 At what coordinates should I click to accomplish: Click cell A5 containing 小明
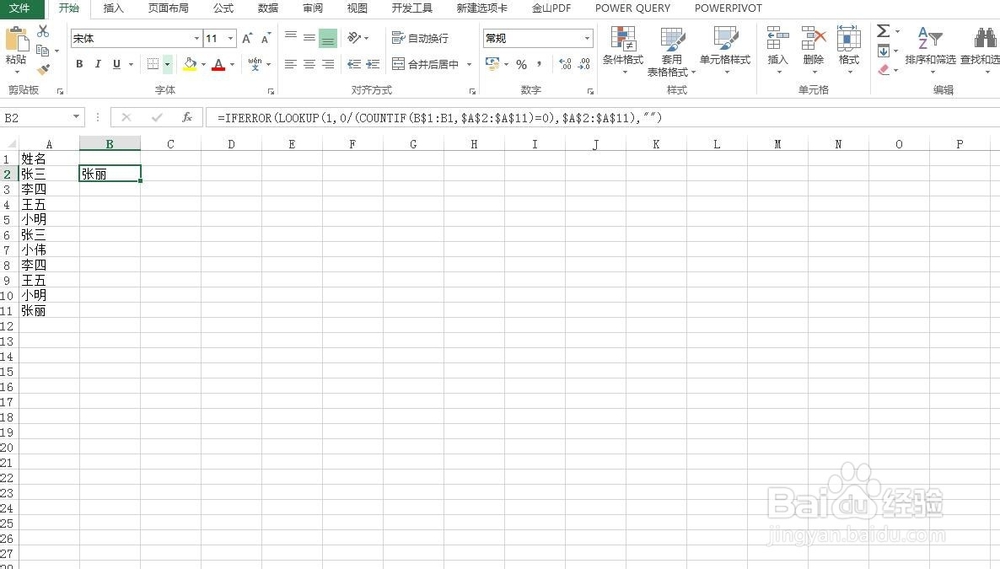pyautogui.click(x=48, y=219)
